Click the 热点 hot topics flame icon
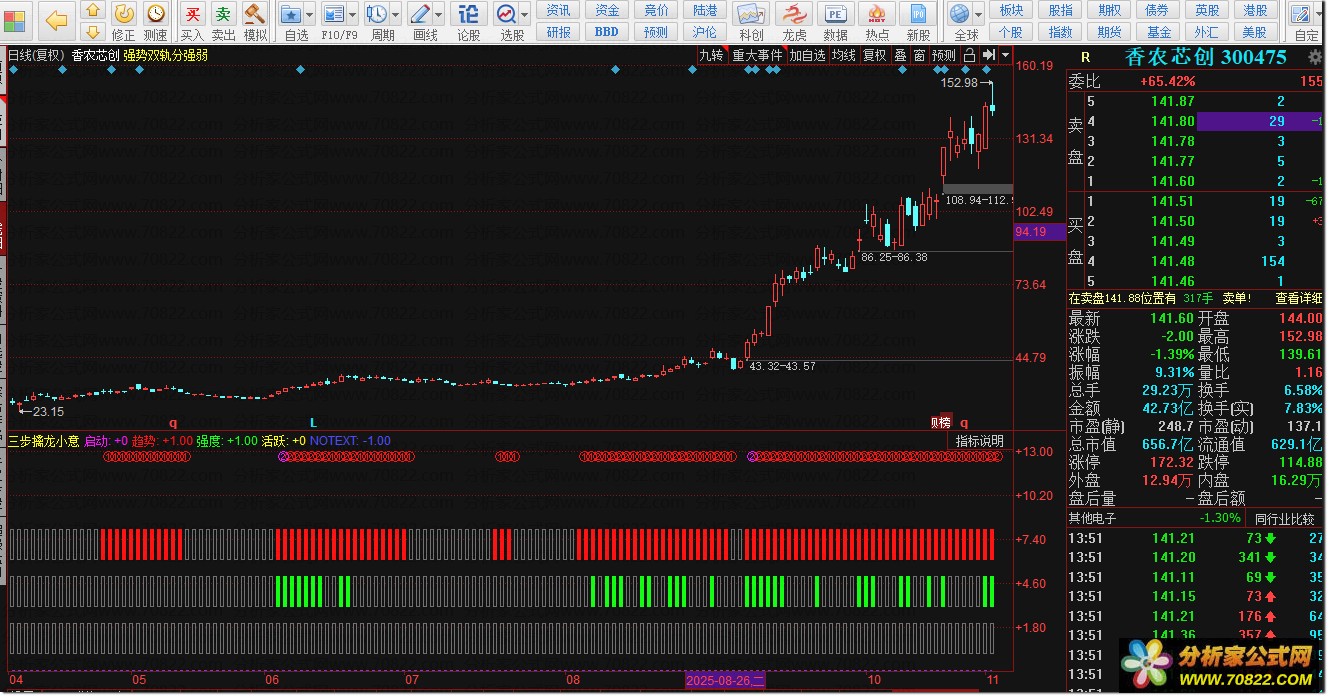Image resolution: width=1329 pixels, height=696 pixels. tap(877, 21)
